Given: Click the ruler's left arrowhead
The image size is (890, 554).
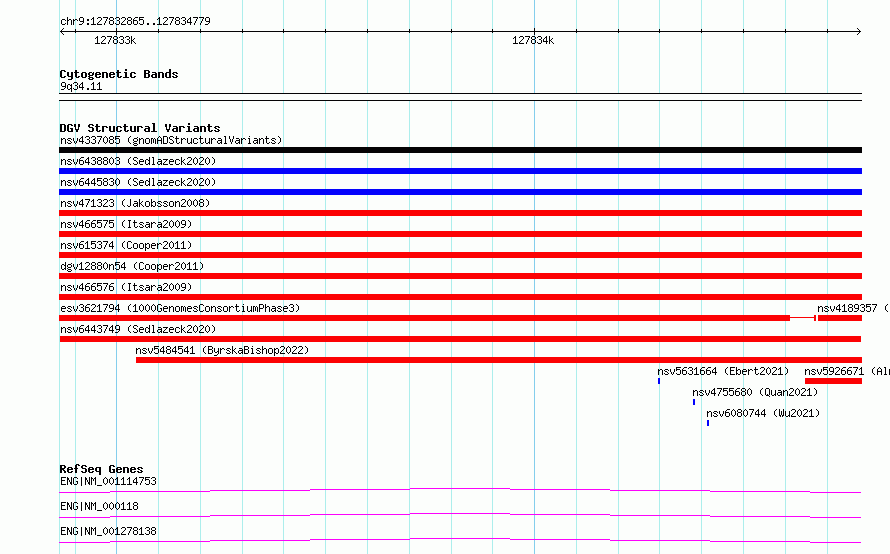Looking at the screenshot, I should (x=62, y=31).
